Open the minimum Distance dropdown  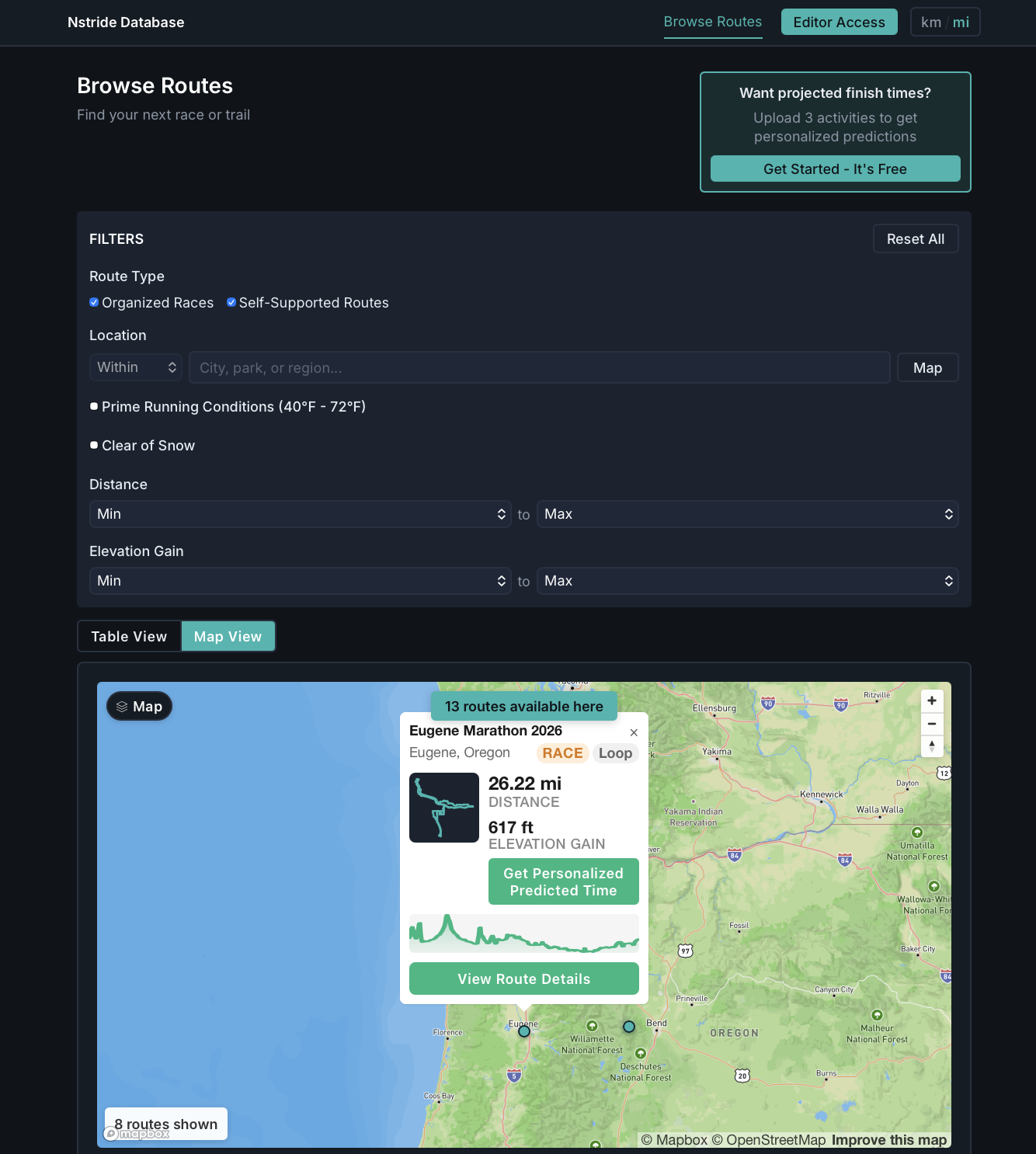[x=300, y=513]
